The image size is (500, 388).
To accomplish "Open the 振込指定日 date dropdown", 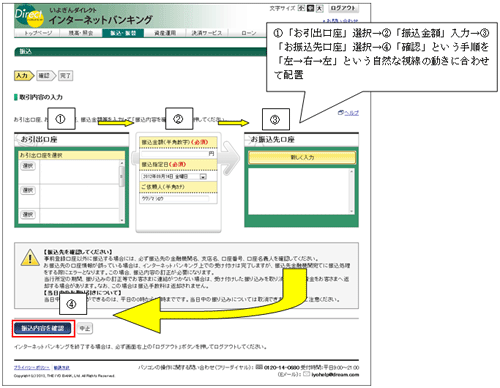I will pyautogui.click(x=203, y=176).
